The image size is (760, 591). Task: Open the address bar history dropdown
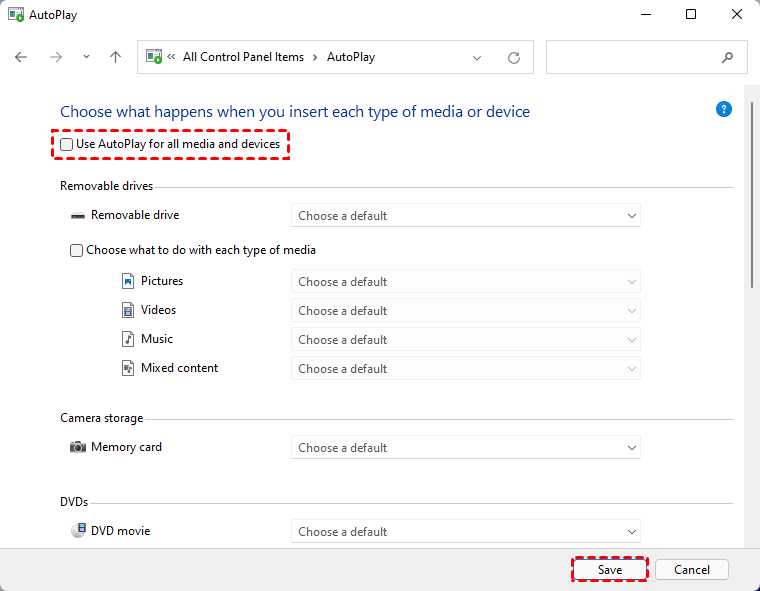tap(477, 58)
